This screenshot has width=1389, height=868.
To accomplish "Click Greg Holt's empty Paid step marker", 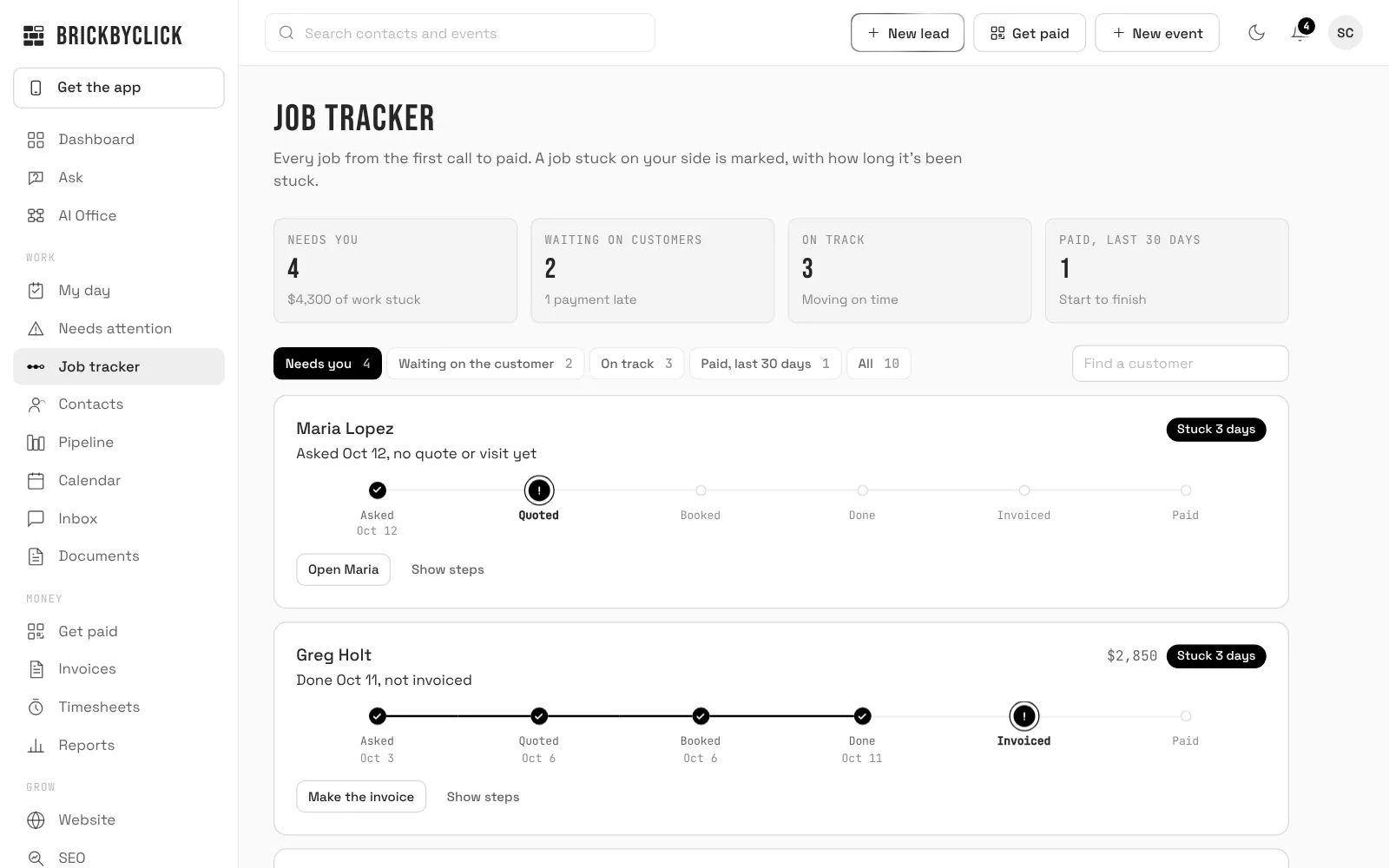I will tap(1186, 716).
